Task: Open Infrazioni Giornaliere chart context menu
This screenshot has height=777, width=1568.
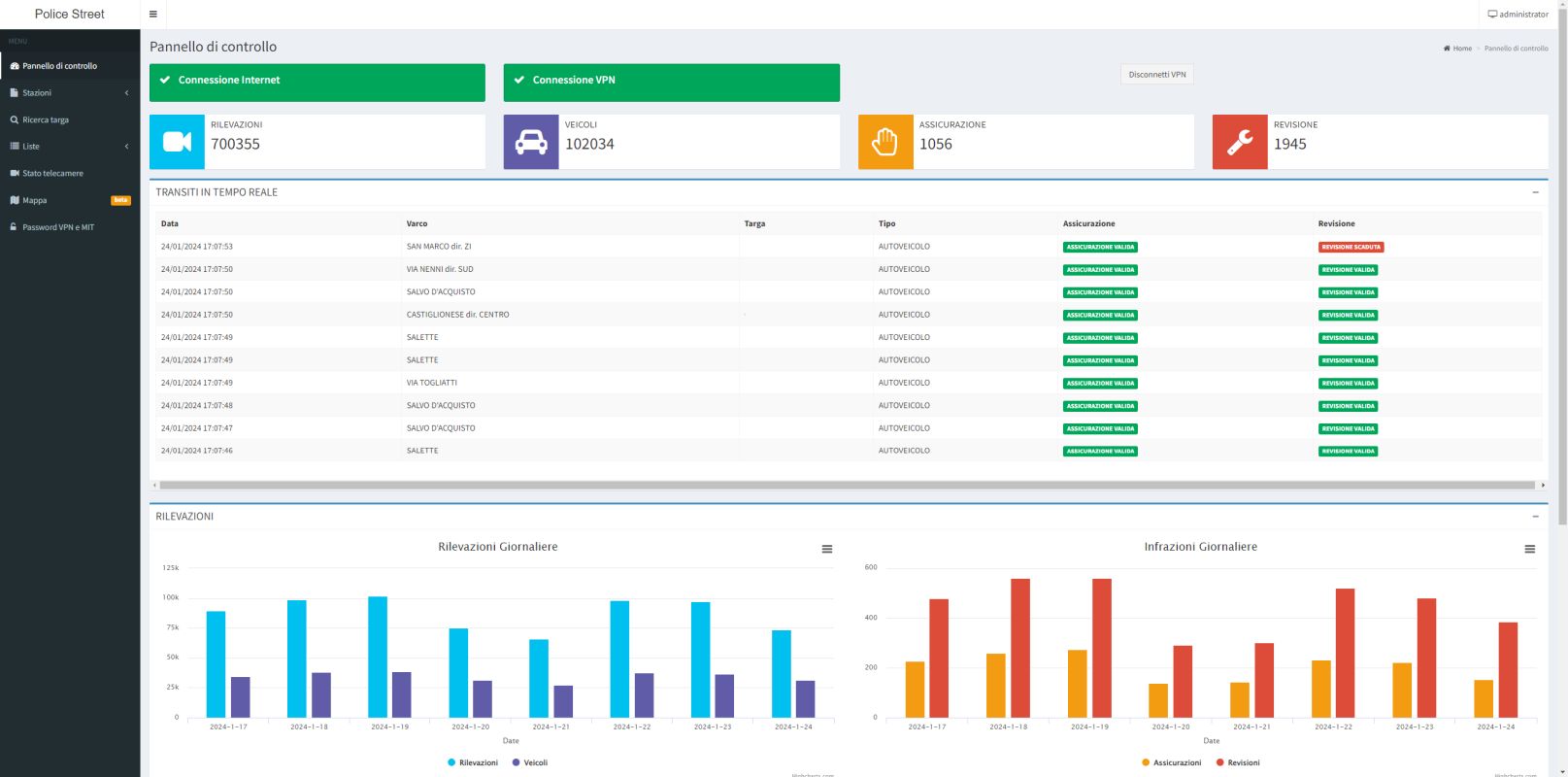Action: pyautogui.click(x=1530, y=550)
